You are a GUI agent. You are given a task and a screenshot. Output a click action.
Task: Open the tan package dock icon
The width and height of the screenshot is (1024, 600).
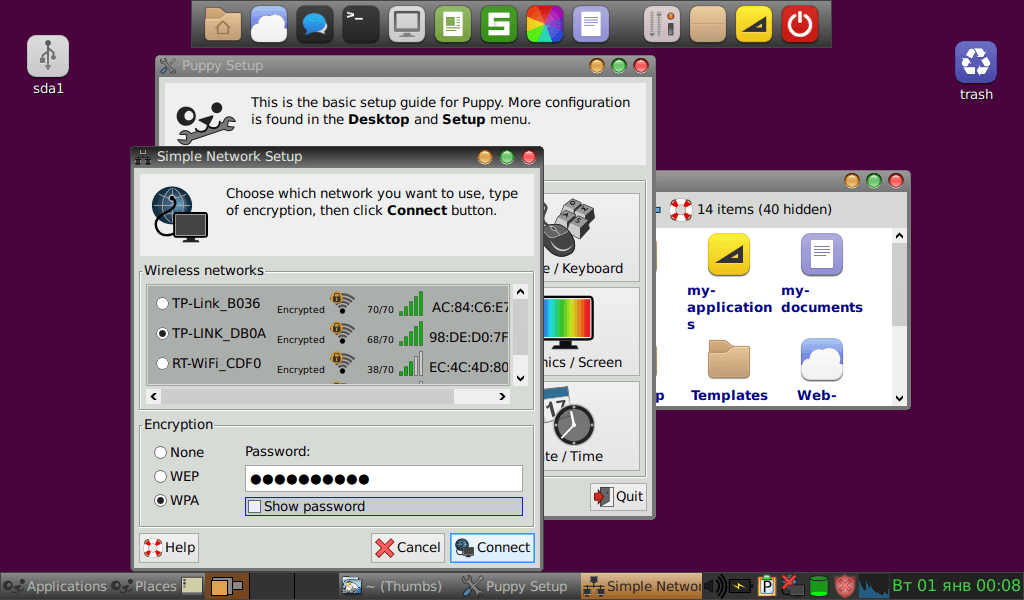coord(708,24)
